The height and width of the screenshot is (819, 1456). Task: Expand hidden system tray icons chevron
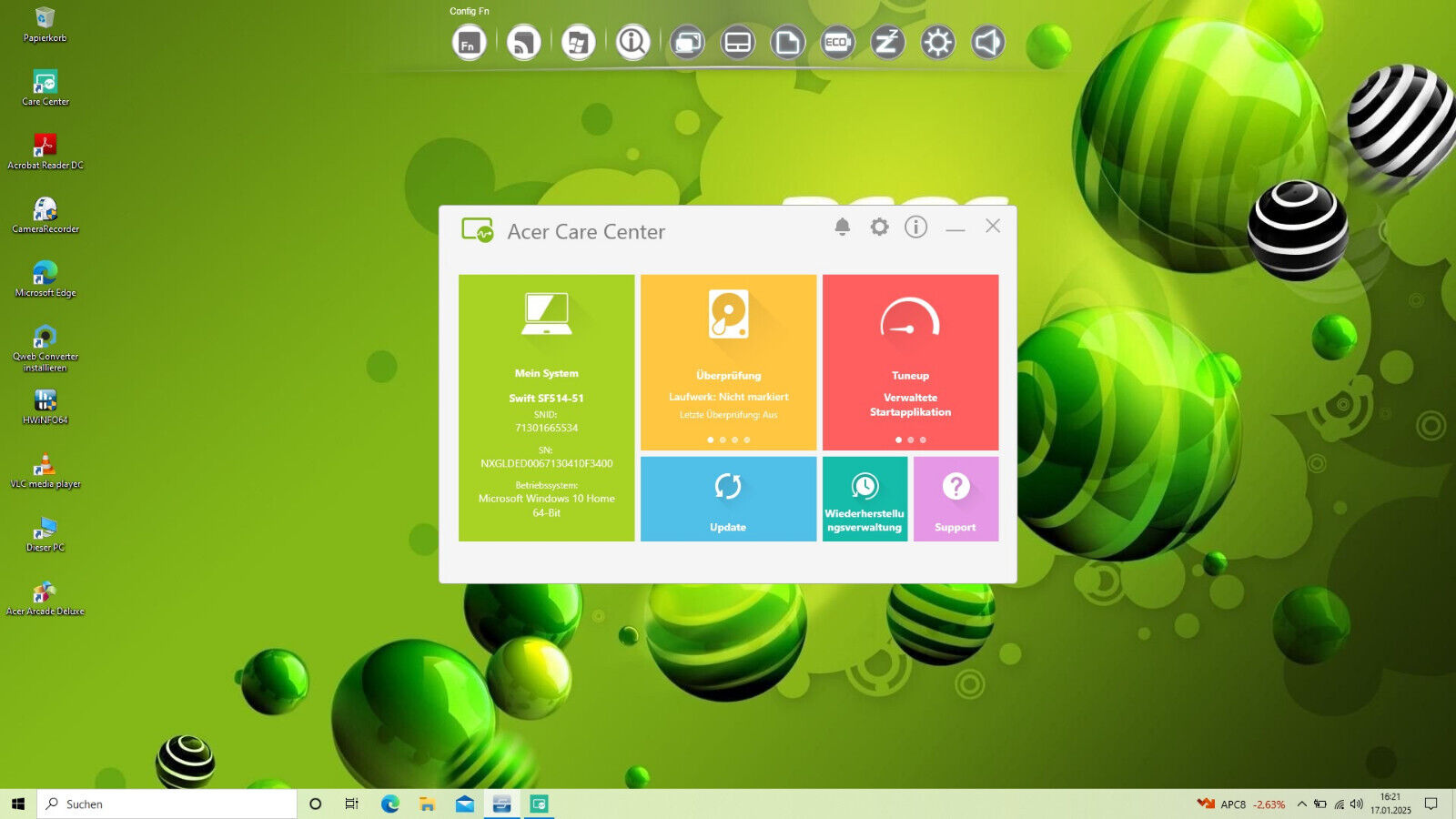(x=1301, y=804)
